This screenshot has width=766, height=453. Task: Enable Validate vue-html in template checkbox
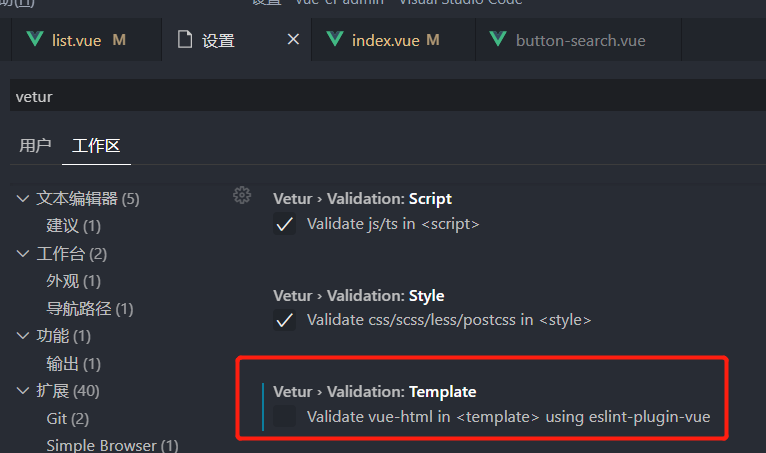coord(284,416)
